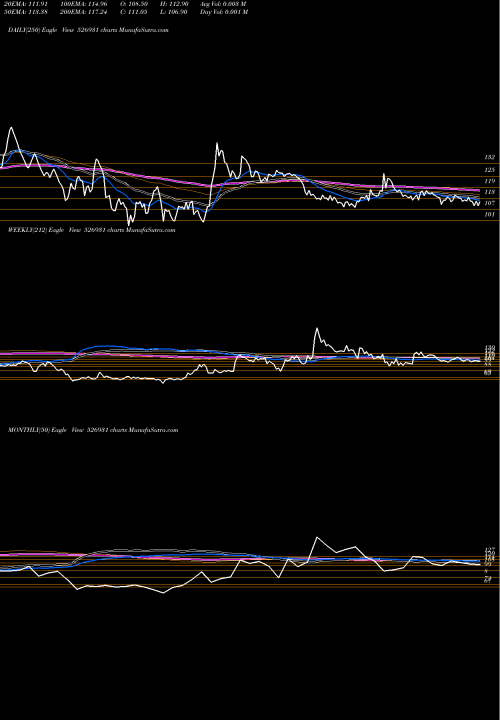This screenshot has height=720, width=500.
Task: Click the 107 price label on daily chart
Action: point(490,203)
